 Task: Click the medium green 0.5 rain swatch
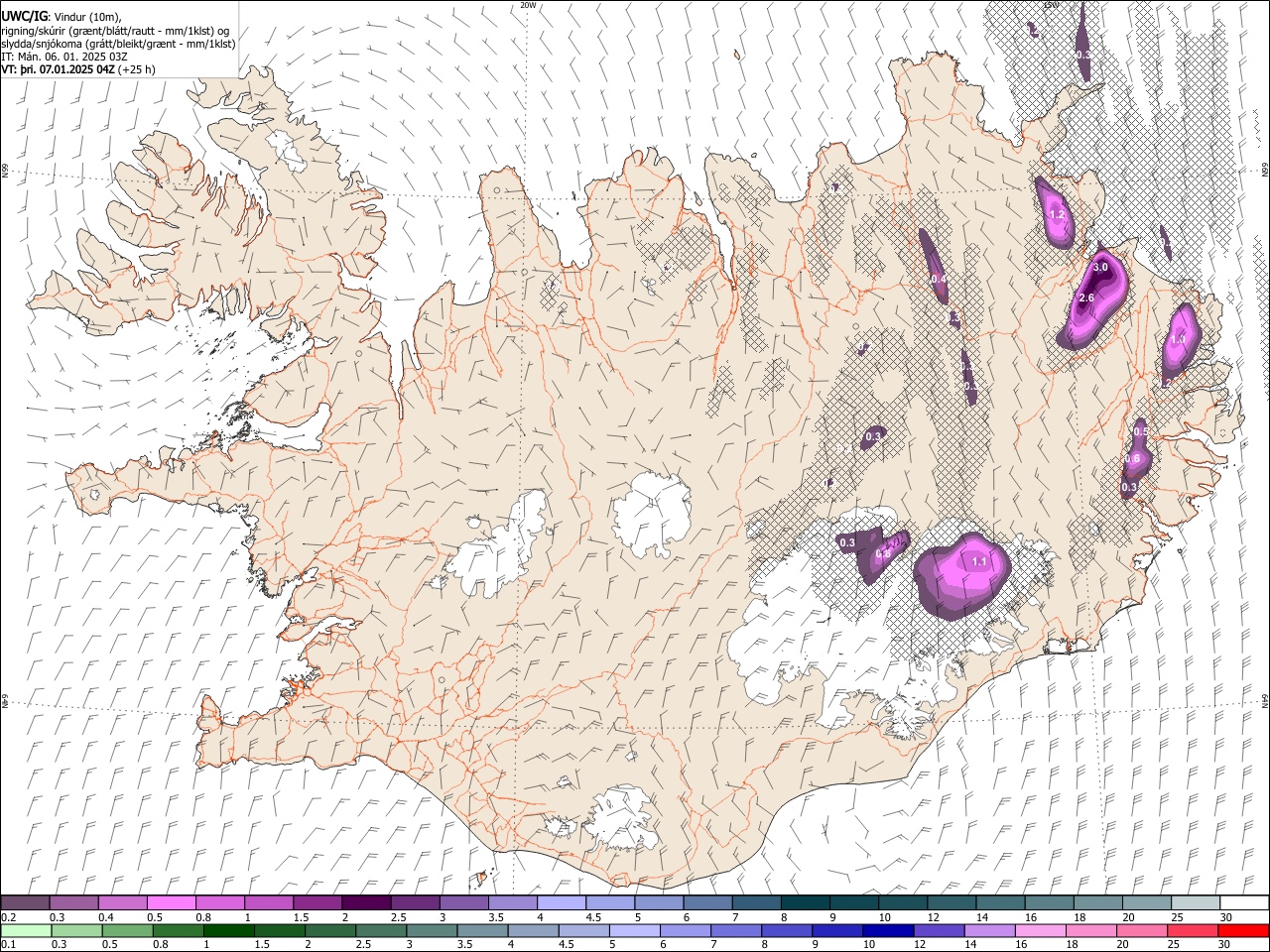tap(126, 930)
